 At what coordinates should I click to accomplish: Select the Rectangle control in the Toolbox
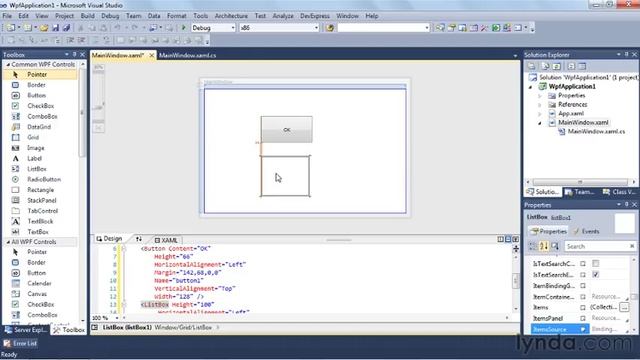(x=40, y=190)
